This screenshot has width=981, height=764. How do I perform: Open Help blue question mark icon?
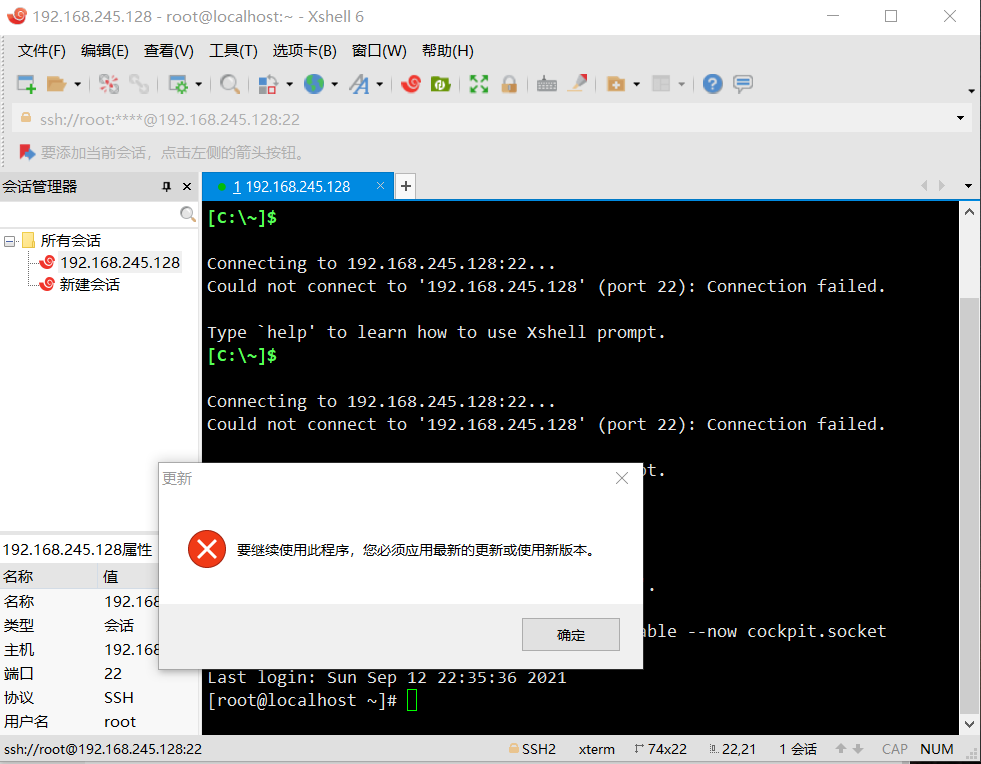713,84
